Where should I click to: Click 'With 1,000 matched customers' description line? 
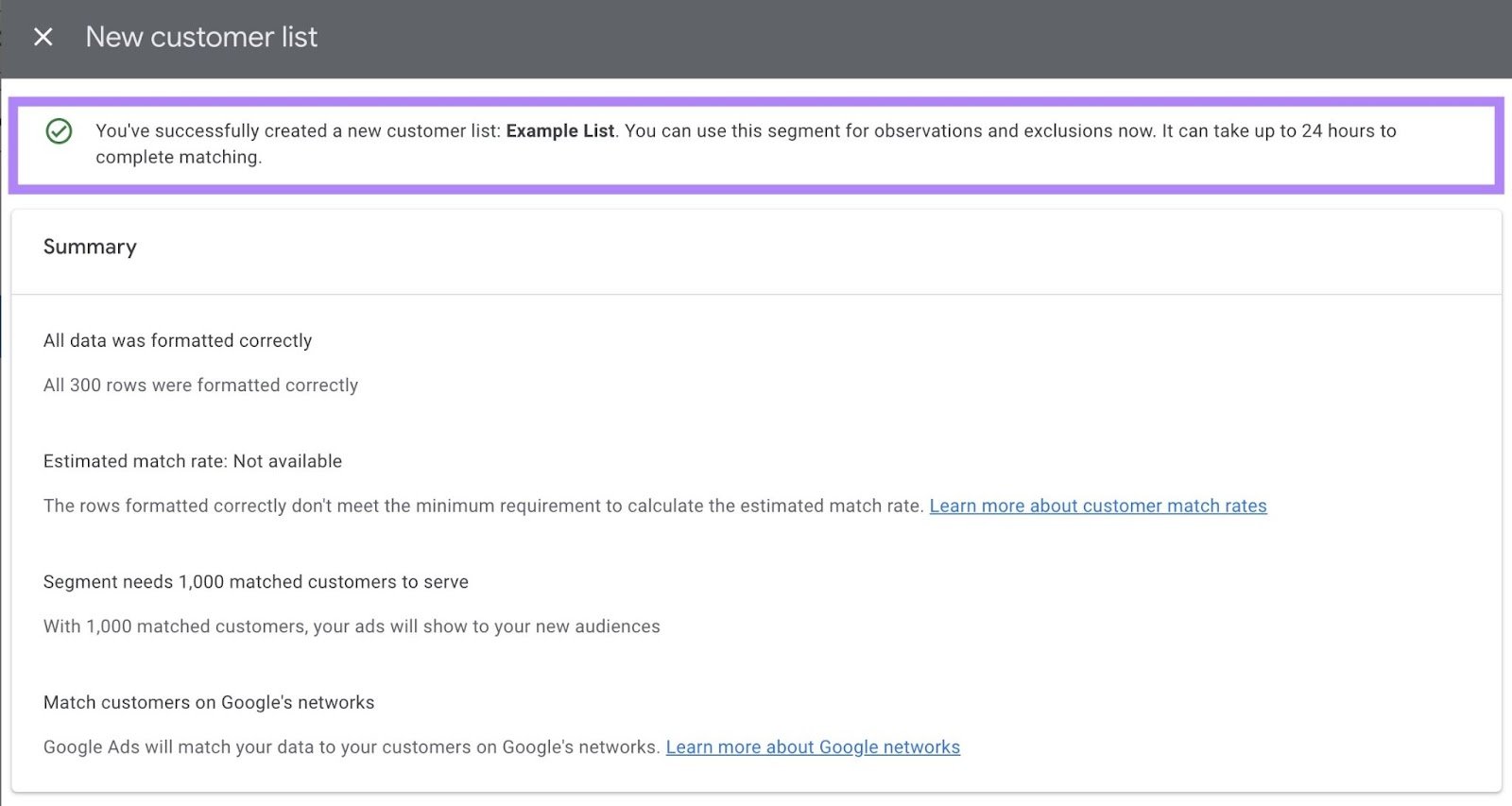coord(352,626)
